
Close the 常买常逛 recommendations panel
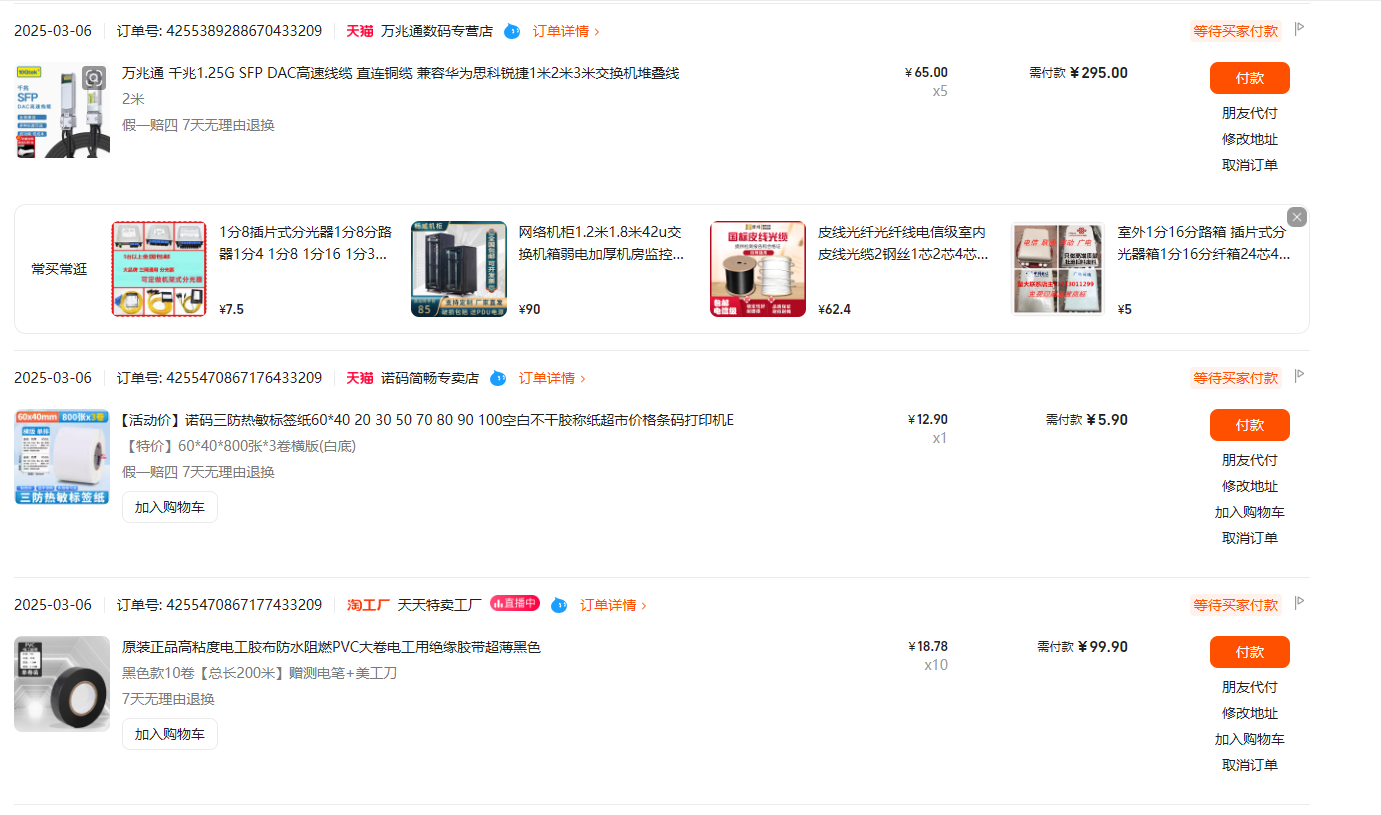tap(1297, 217)
